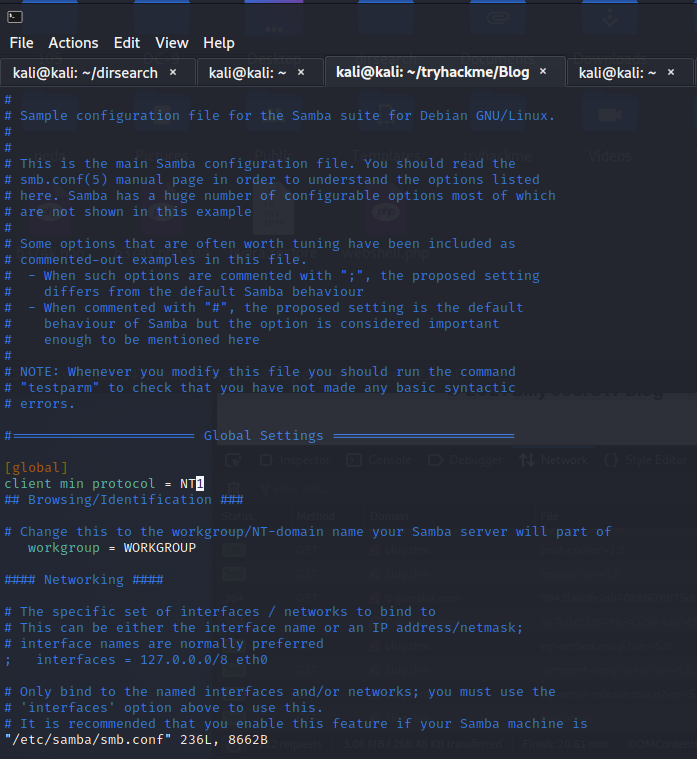Close the last kali@kali: ~ tab
This screenshot has width=697, height=759.
click(671, 72)
